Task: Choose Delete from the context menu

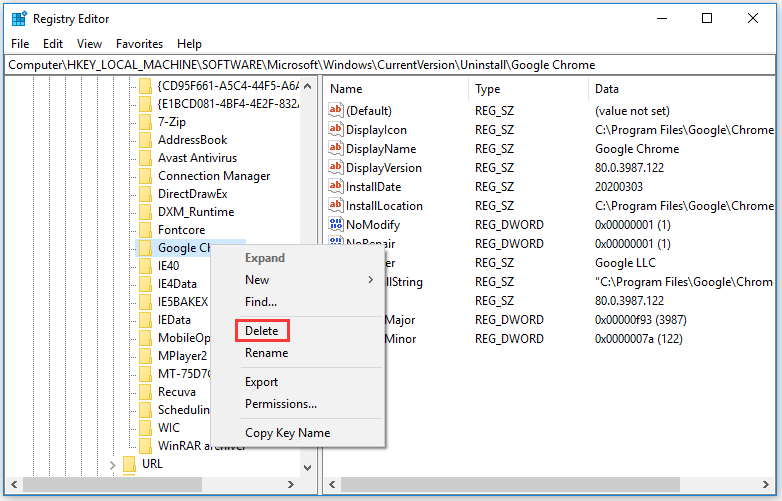Action: pyautogui.click(x=262, y=331)
